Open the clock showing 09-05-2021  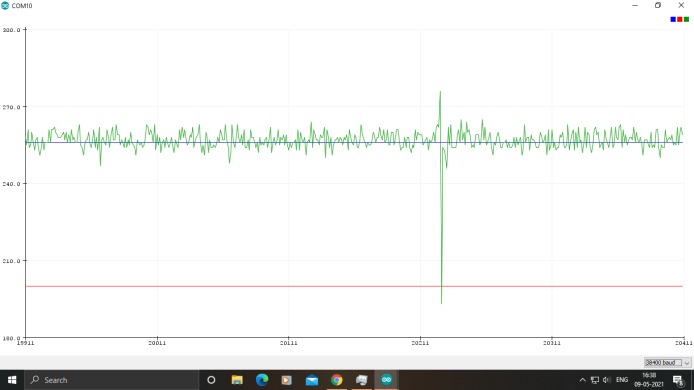648,380
